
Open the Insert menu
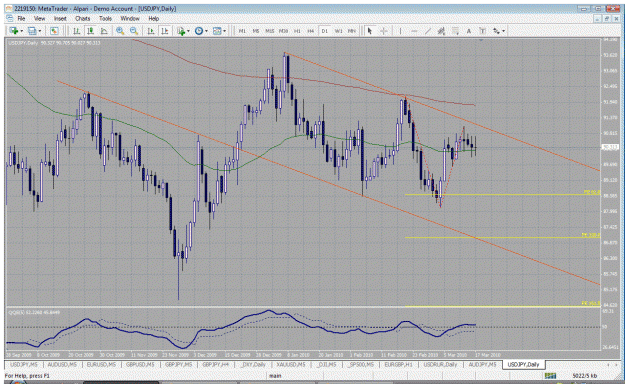click(60, 18)
